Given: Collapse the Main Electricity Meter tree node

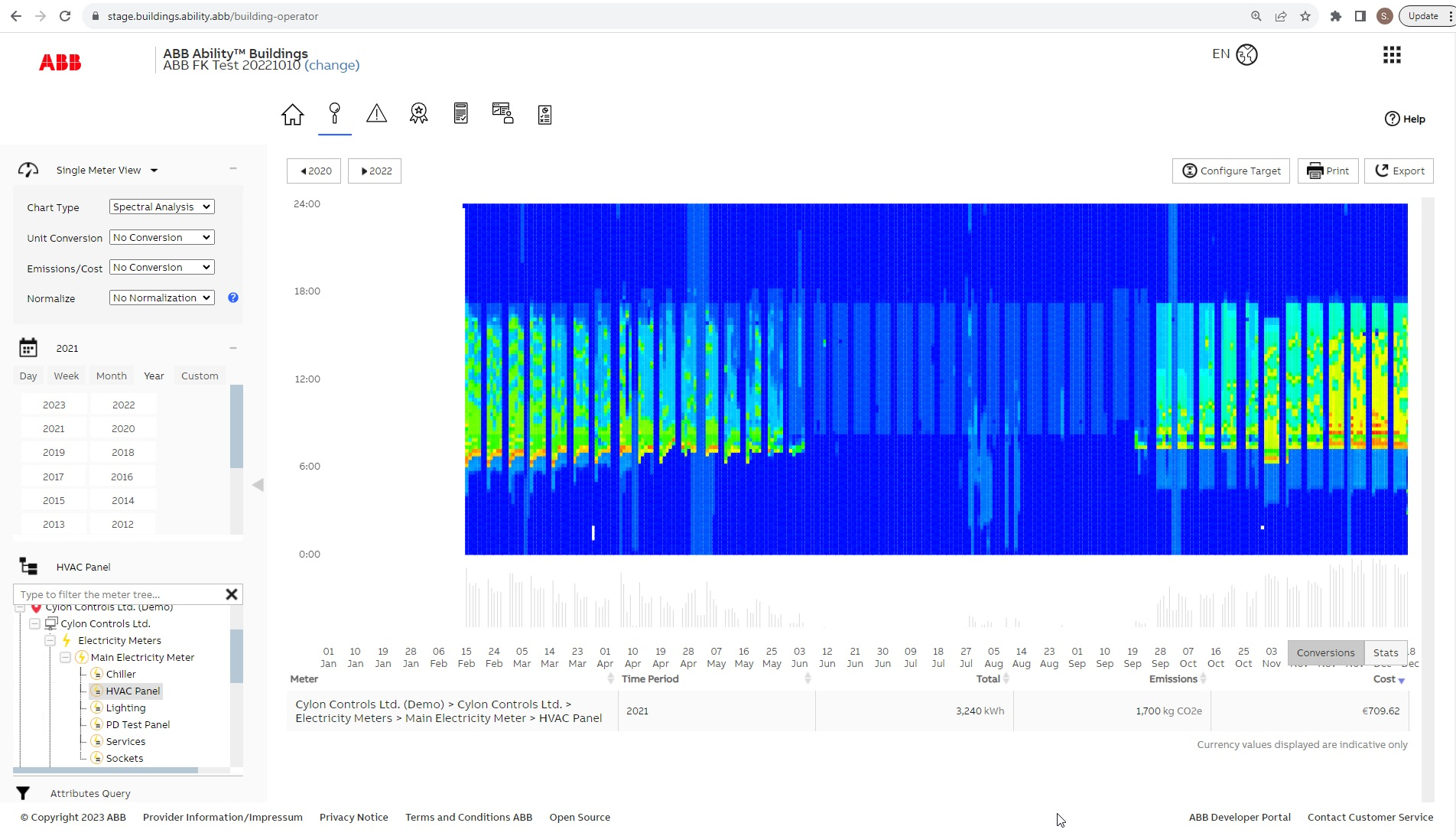Looking at the screenshot, I should (65, 657).
